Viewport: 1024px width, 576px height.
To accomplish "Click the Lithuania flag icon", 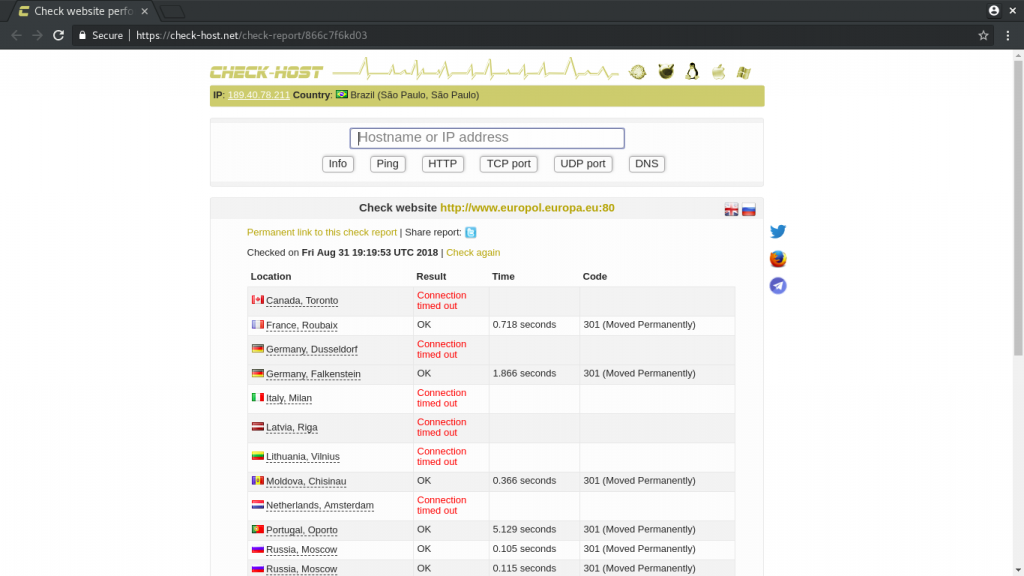I will pyautogui.click(x=258, y=456).
